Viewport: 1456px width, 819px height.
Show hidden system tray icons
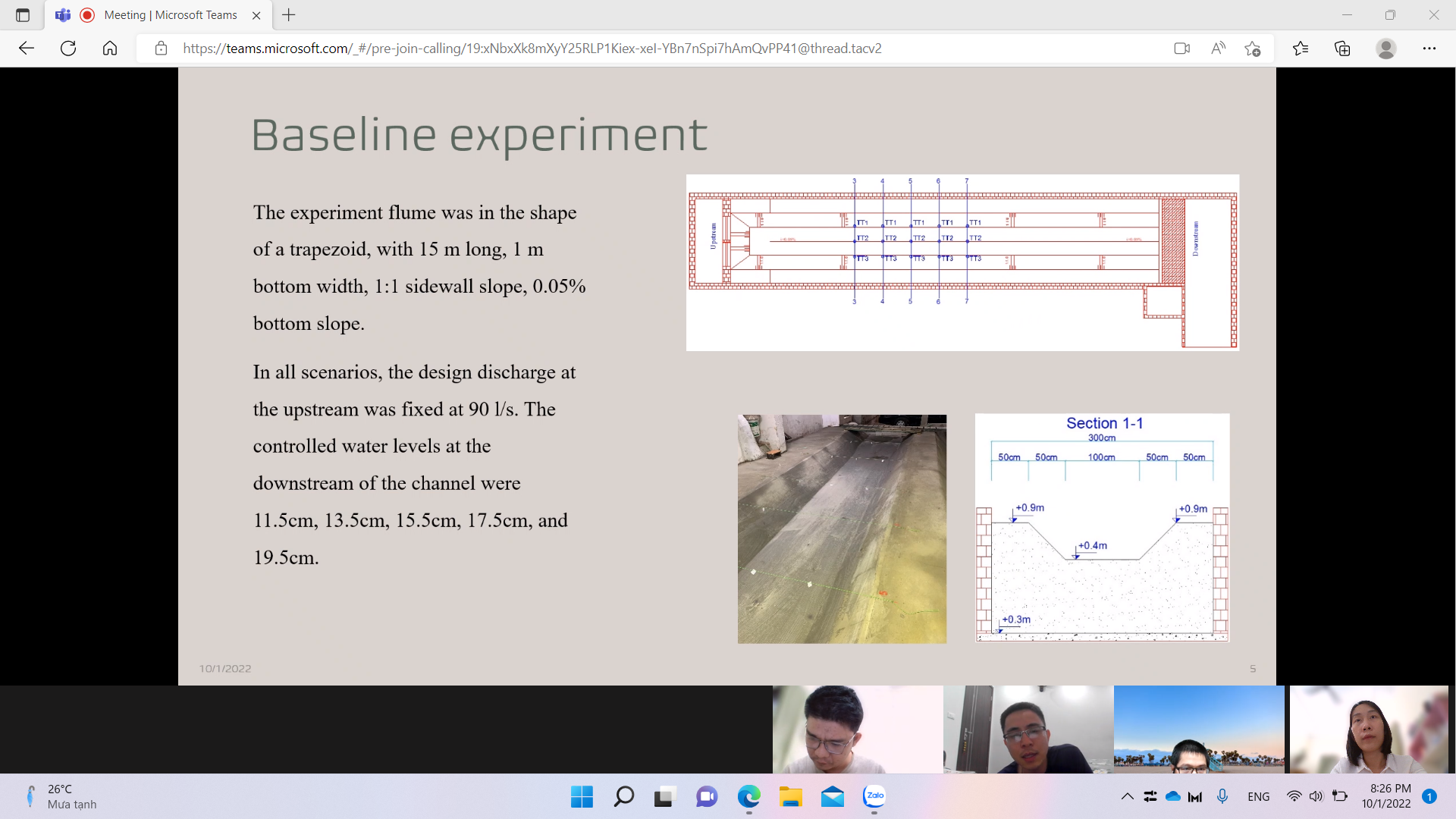[1127, 796]
